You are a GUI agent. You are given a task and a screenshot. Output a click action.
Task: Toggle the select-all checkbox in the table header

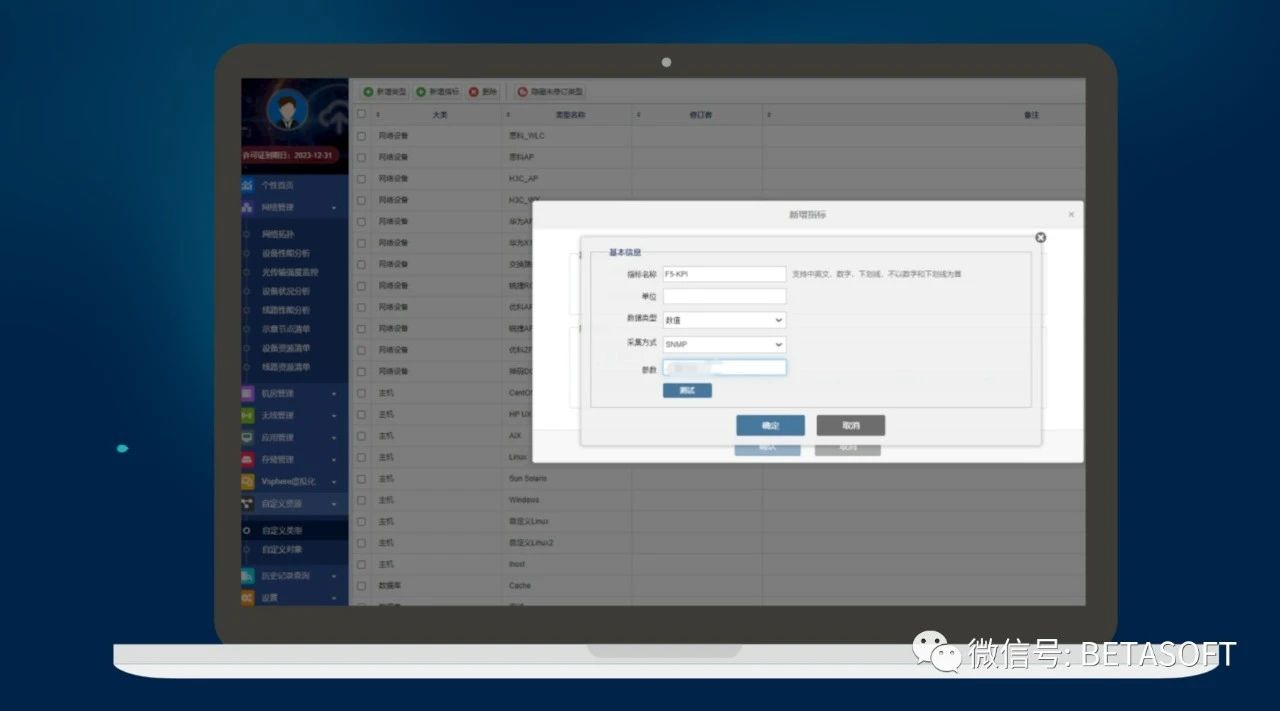tap(361, 115)
